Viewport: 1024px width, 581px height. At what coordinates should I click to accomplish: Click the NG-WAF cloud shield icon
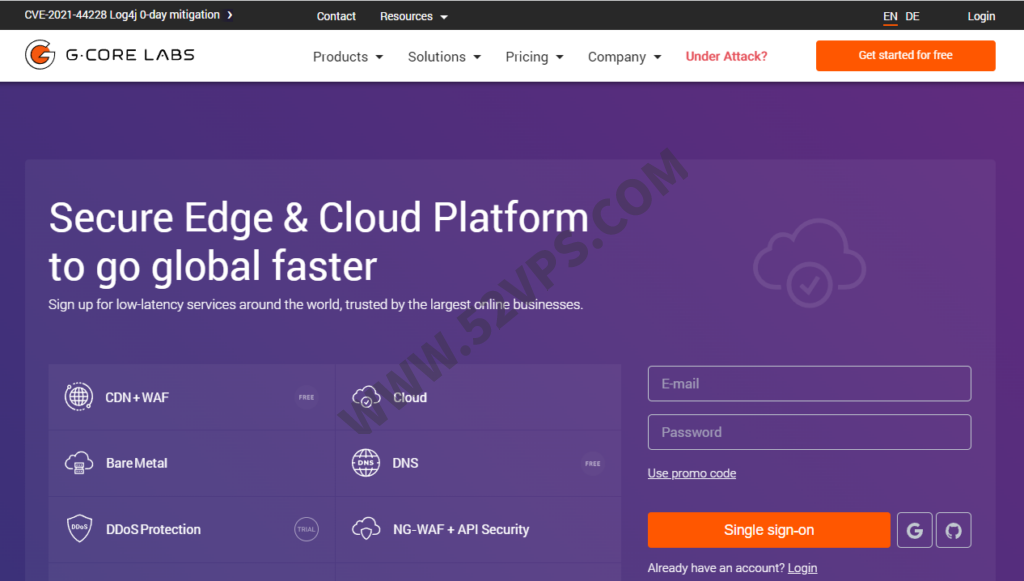point(366,529)
